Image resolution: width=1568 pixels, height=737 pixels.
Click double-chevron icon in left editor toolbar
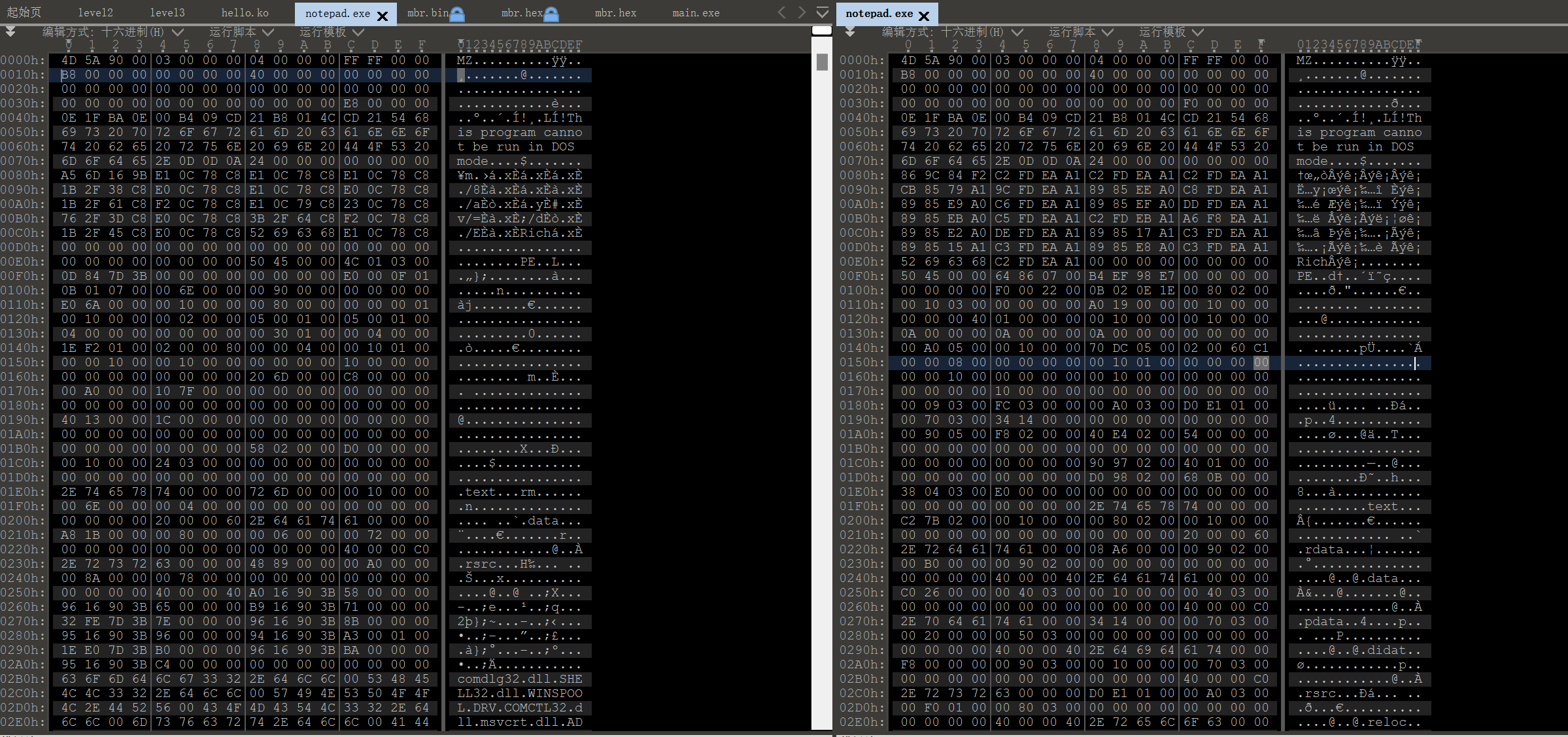(10, 31)
